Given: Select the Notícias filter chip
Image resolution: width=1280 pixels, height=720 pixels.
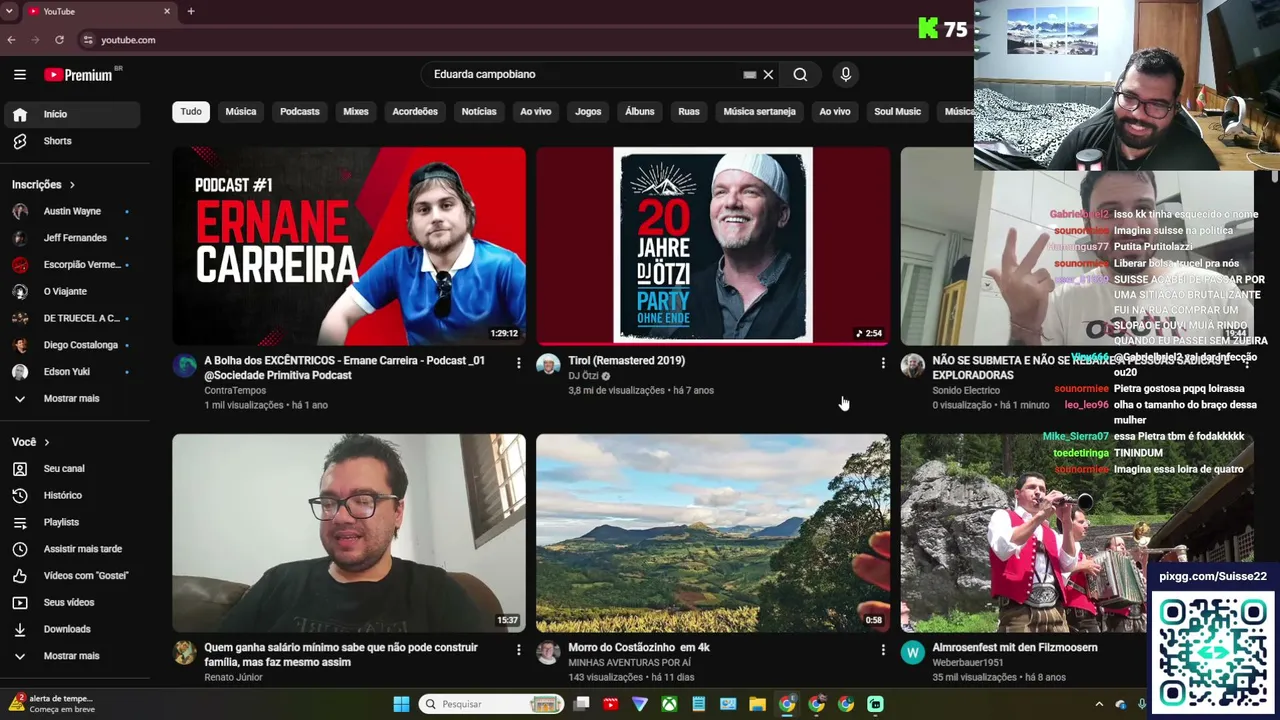Looking at the screenshot, I should tap(479, 112).
